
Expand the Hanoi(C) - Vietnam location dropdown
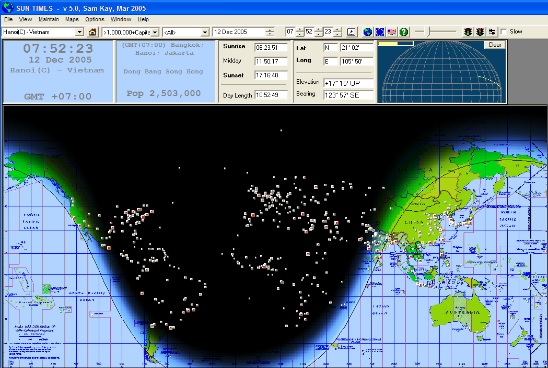click(79, 32)
